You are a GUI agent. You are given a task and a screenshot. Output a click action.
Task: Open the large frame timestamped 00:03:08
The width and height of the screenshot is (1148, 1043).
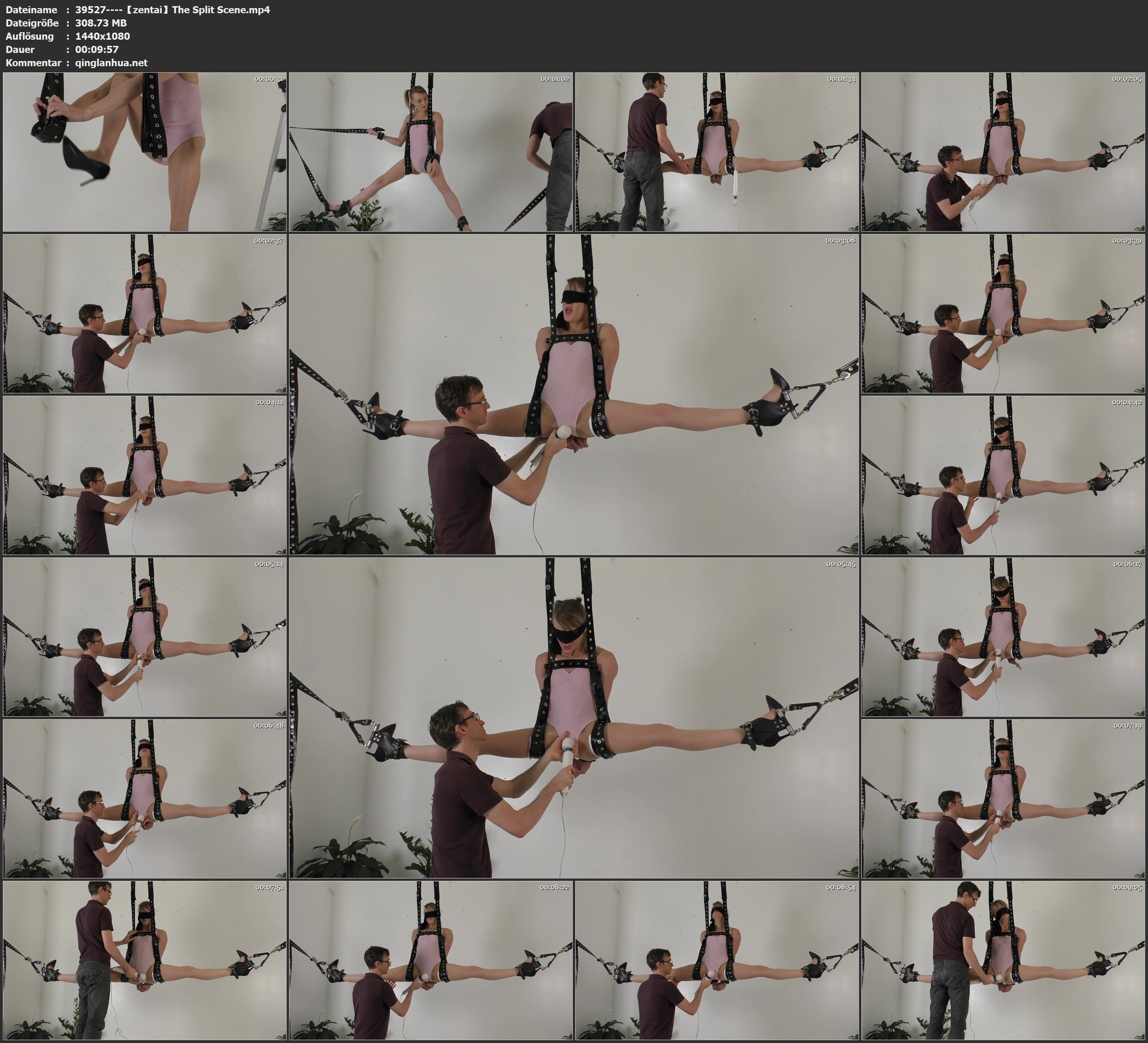coord(574,394)
